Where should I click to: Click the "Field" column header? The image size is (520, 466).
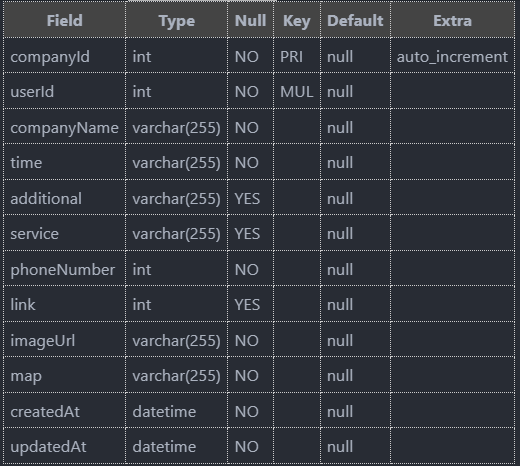pyautogui.click(x=65, y=21)
